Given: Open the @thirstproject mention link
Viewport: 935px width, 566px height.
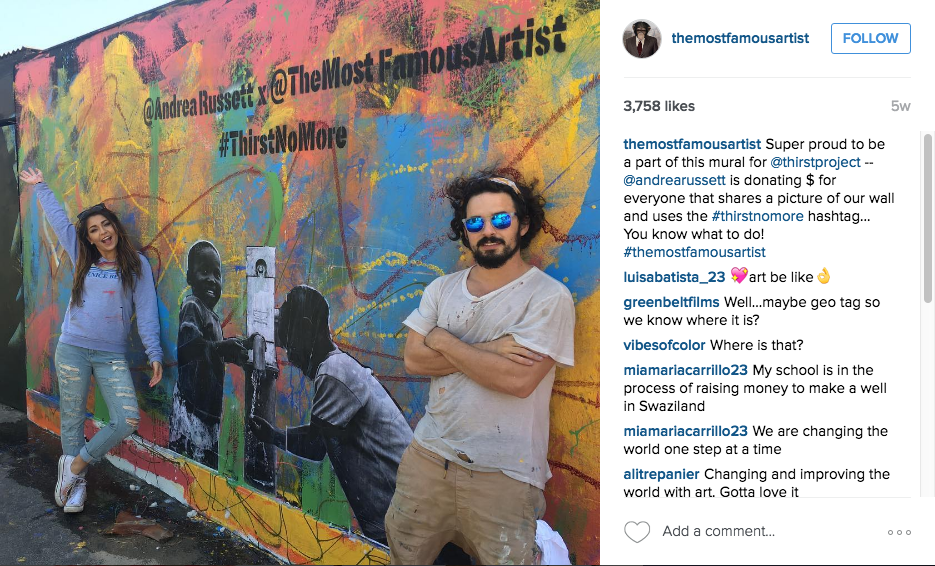Looking at the screenshot, I should coord(815,162).
